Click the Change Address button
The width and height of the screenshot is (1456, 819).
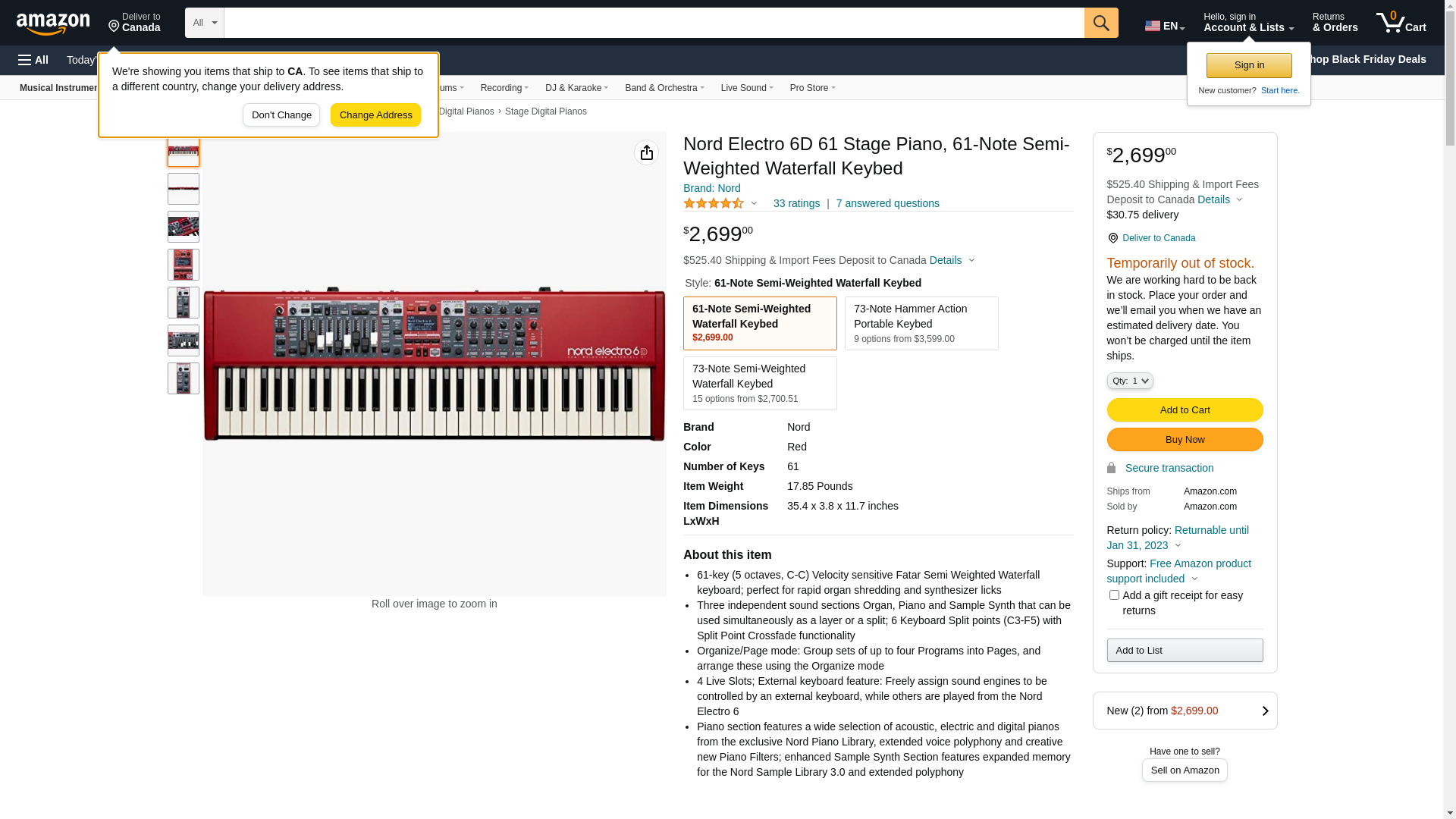coord(375,115)
